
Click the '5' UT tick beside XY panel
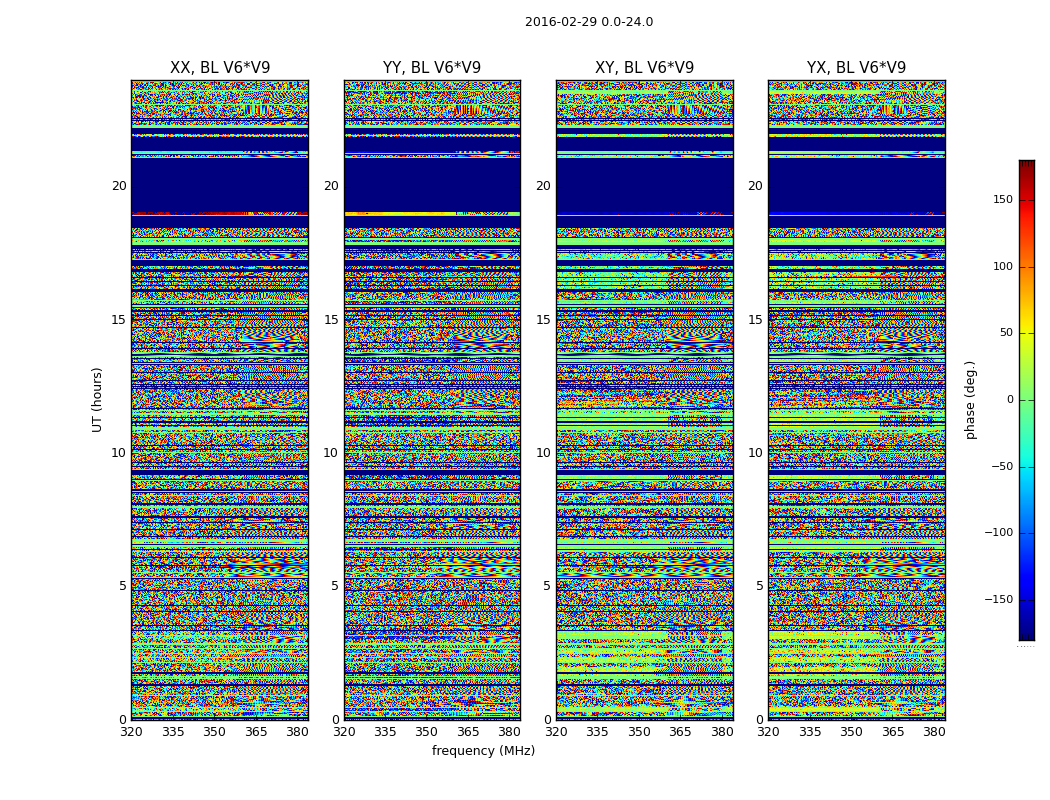click(x=547, y=586)
